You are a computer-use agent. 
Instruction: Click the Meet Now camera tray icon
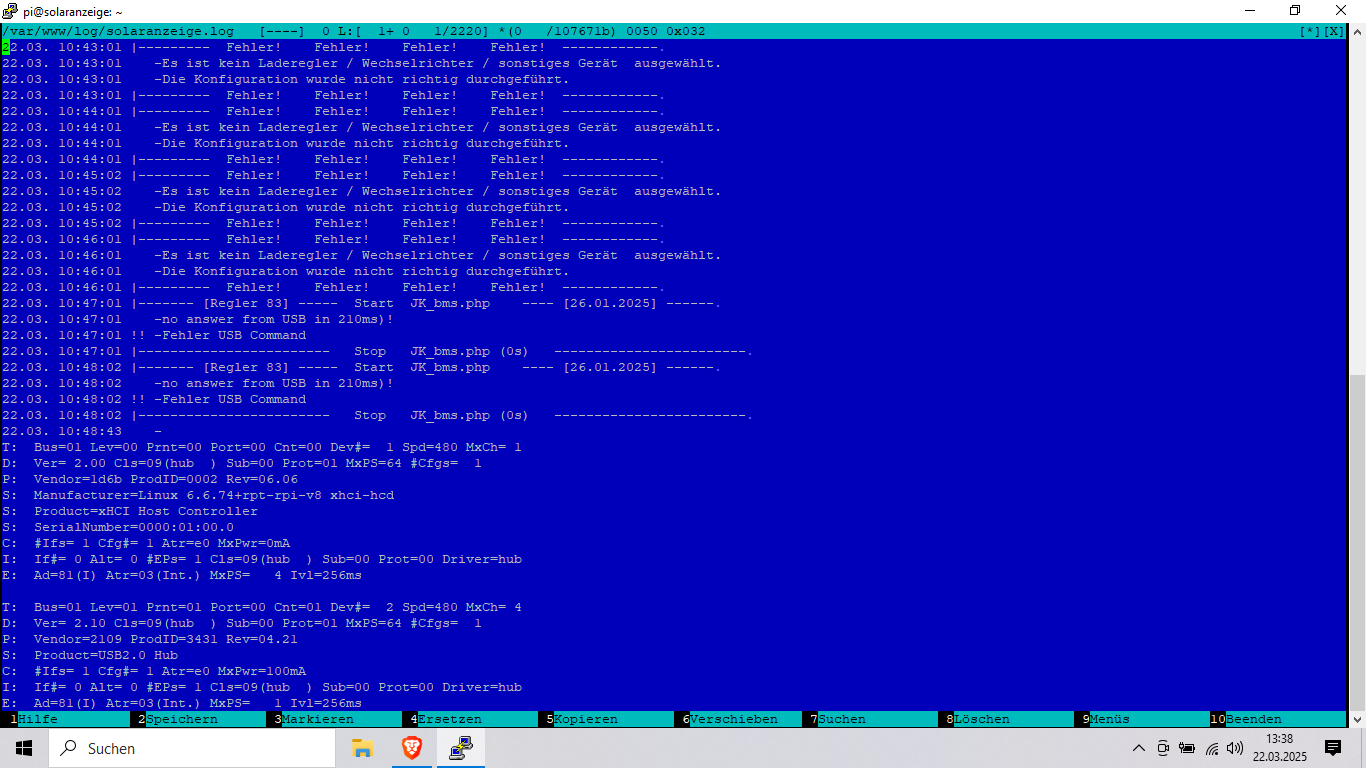pyautogui.click(x=1163, y=748)
